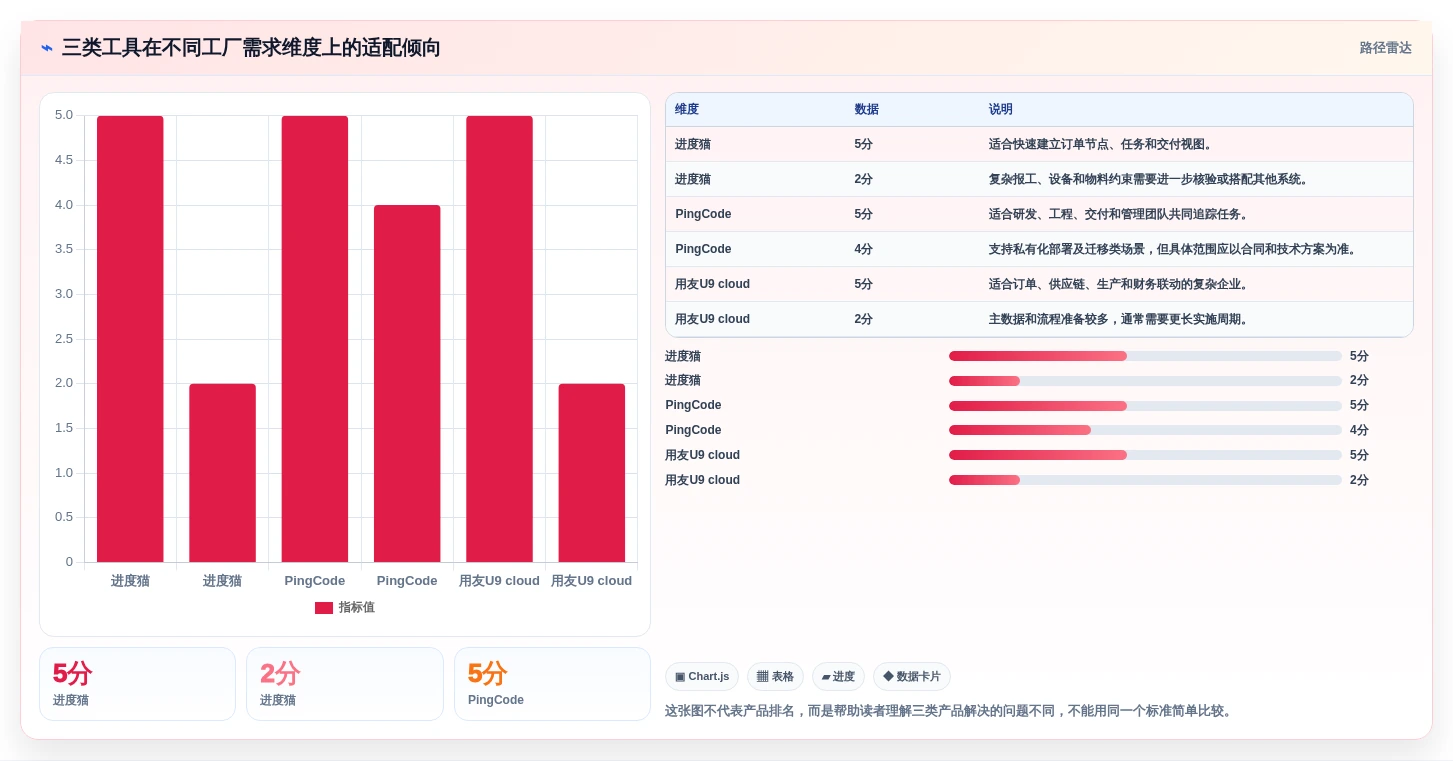Click the 0.5 y-axis tick label
The height and width of the screenshot is (761, 1453).
point(64,517)
